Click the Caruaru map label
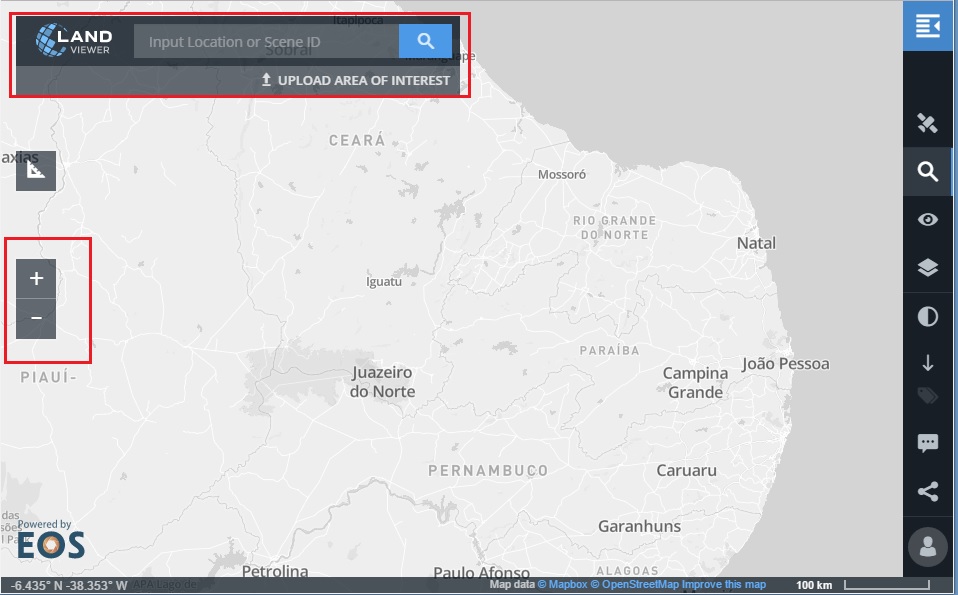This screenshot has height=595, width=958. tap(687, 470)
